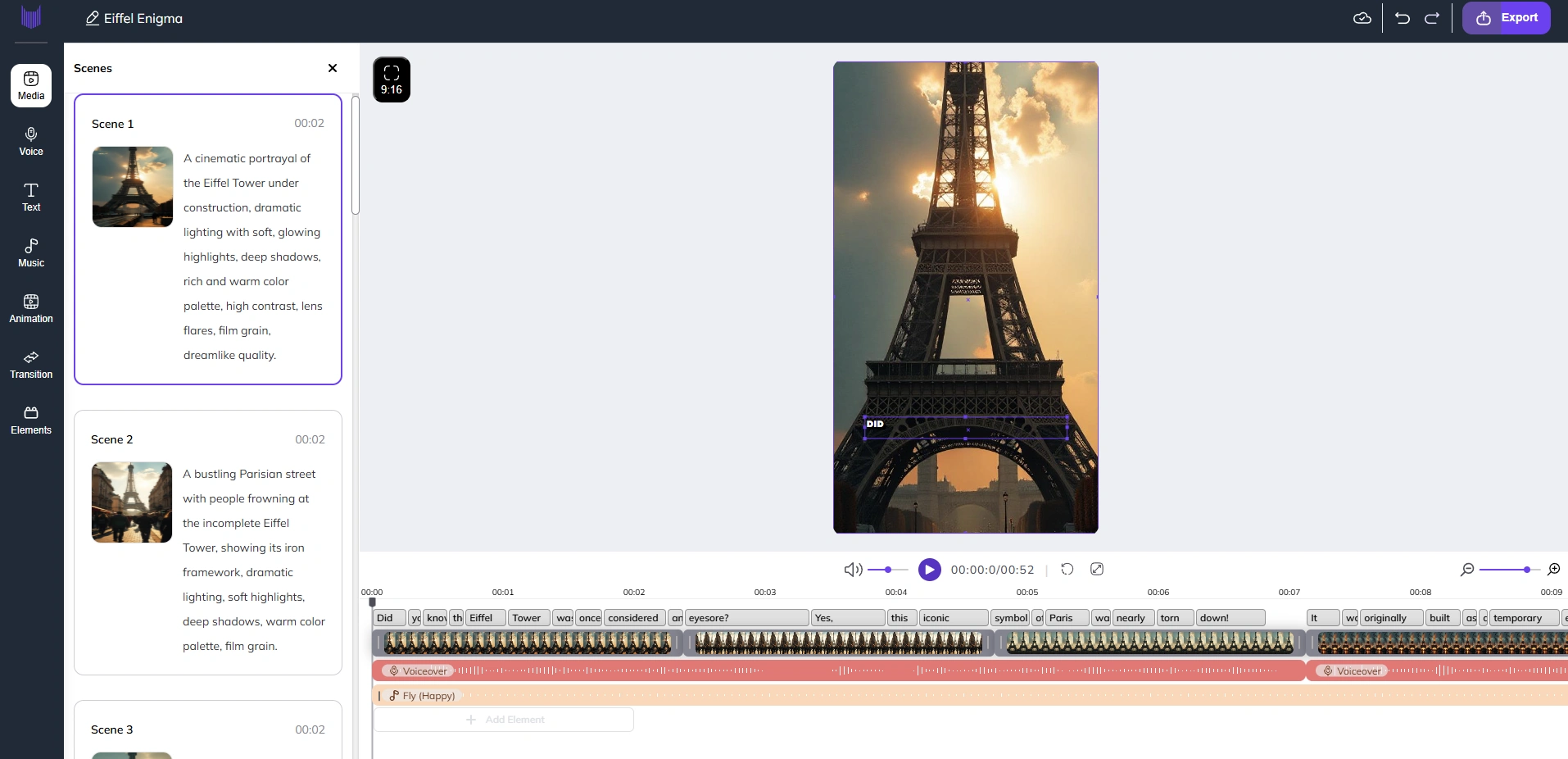
Task: Adjust the volume slider
Action: coord(888,569)
